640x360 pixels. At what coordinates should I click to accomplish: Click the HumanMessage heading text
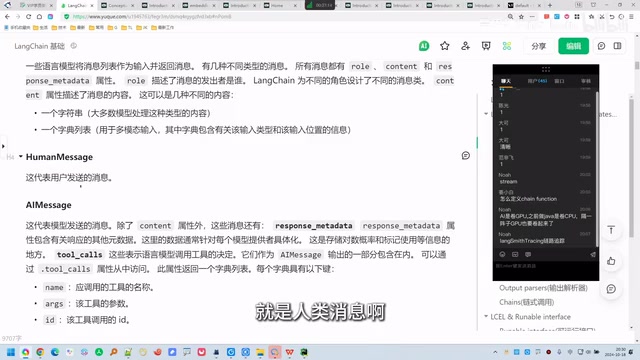[59, 157]
